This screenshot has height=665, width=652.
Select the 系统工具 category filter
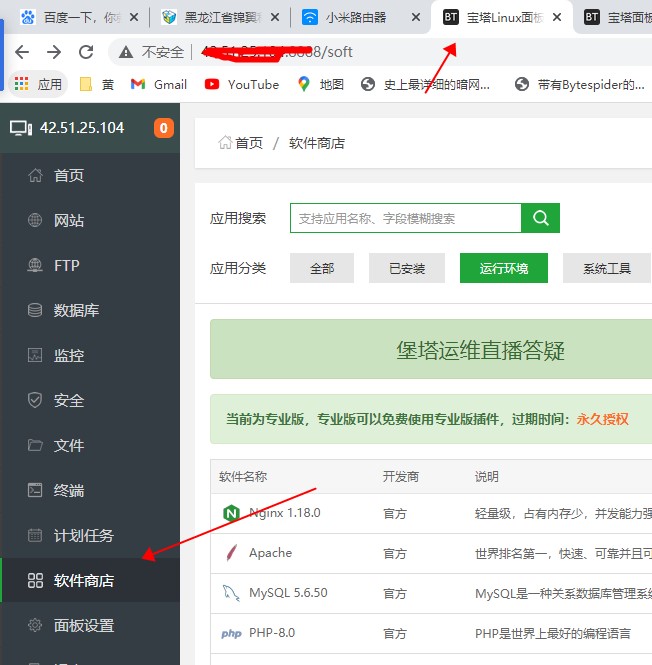[607, 268]
